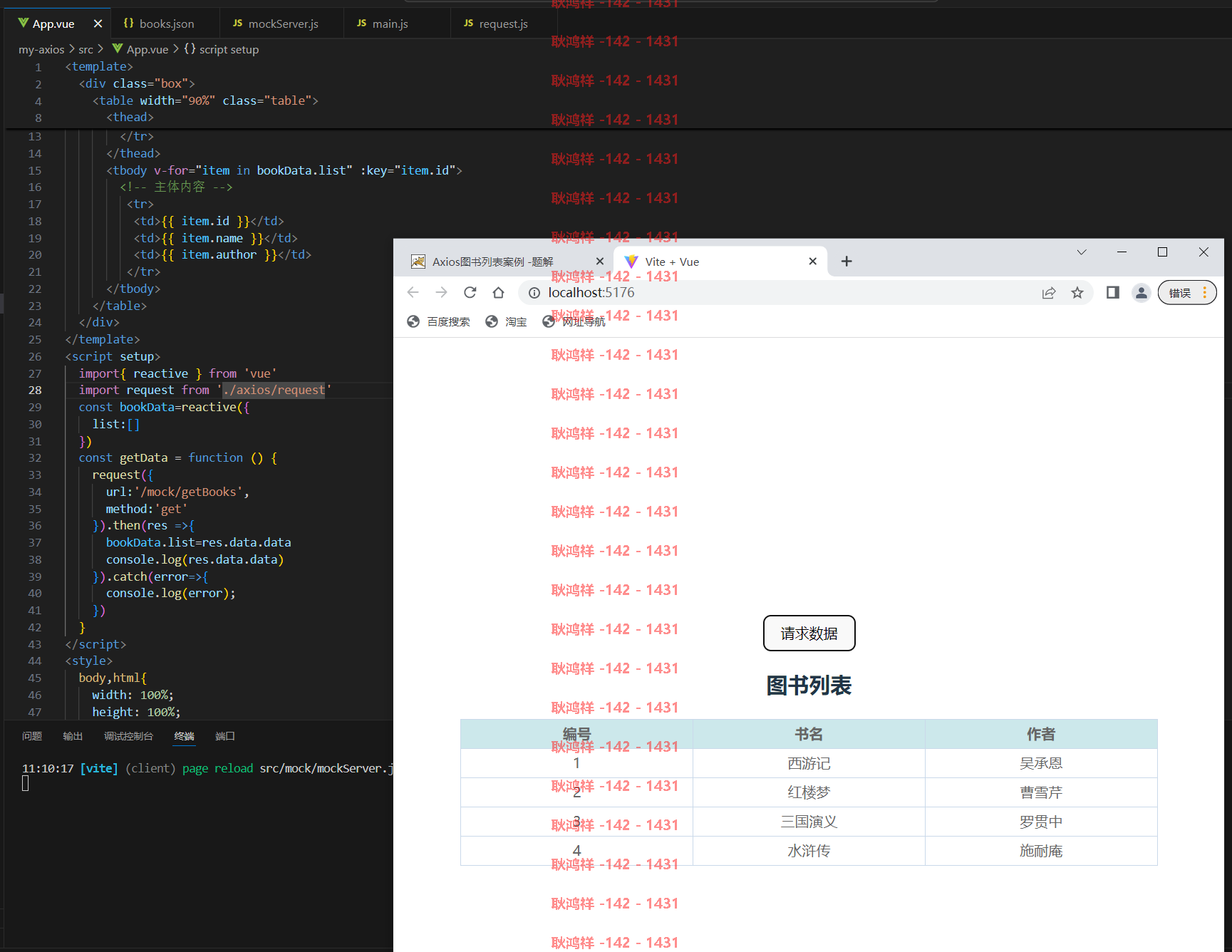View site information icon in address bar
Viewport: 1232px width, 952px height.
point(534,293)
